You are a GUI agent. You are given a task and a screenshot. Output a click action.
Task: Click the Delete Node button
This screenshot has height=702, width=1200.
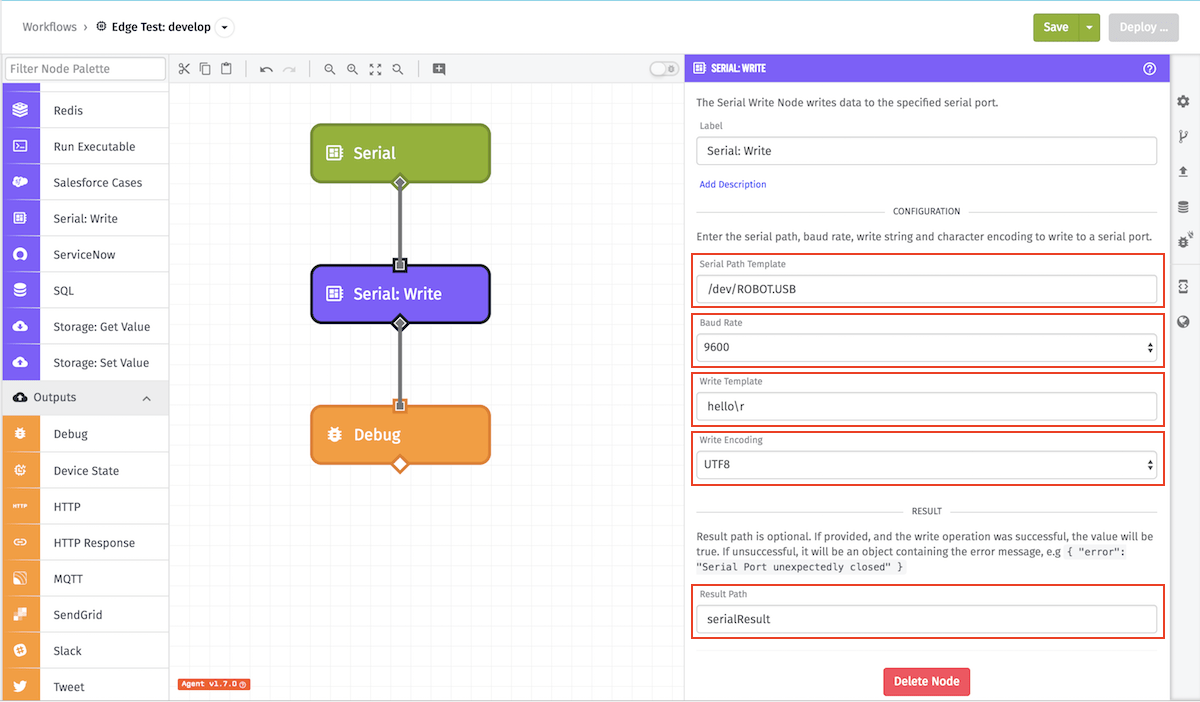(926, 681)
